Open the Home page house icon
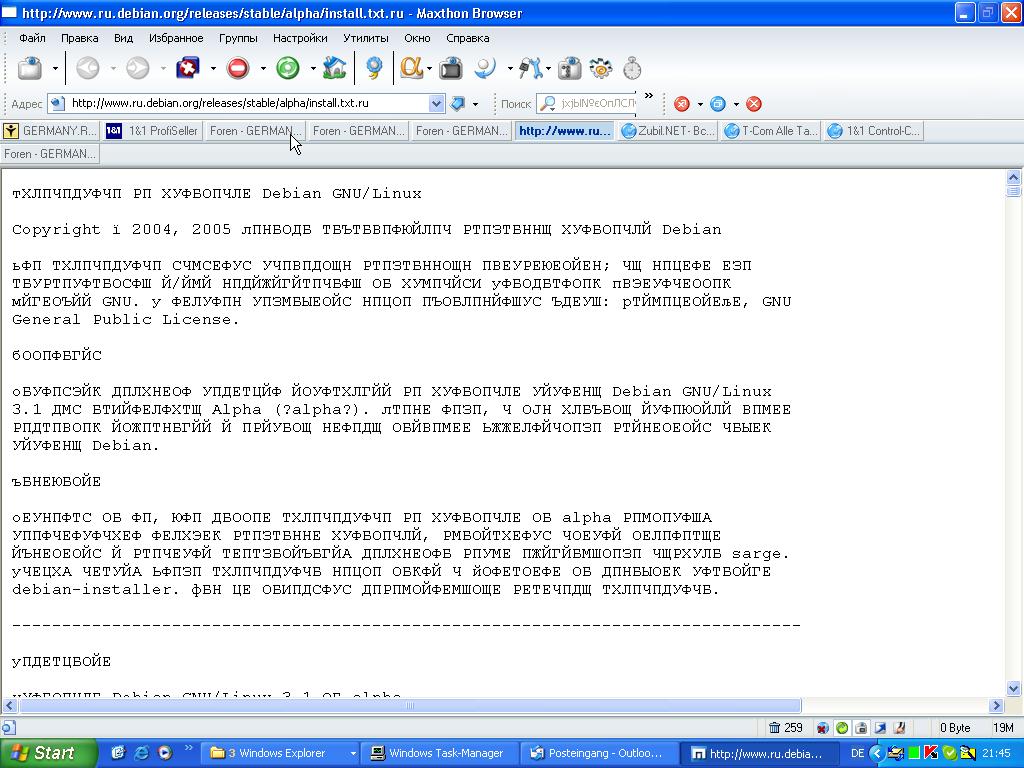The width and height of the screenshot is (1024, 768). [334, 68]
